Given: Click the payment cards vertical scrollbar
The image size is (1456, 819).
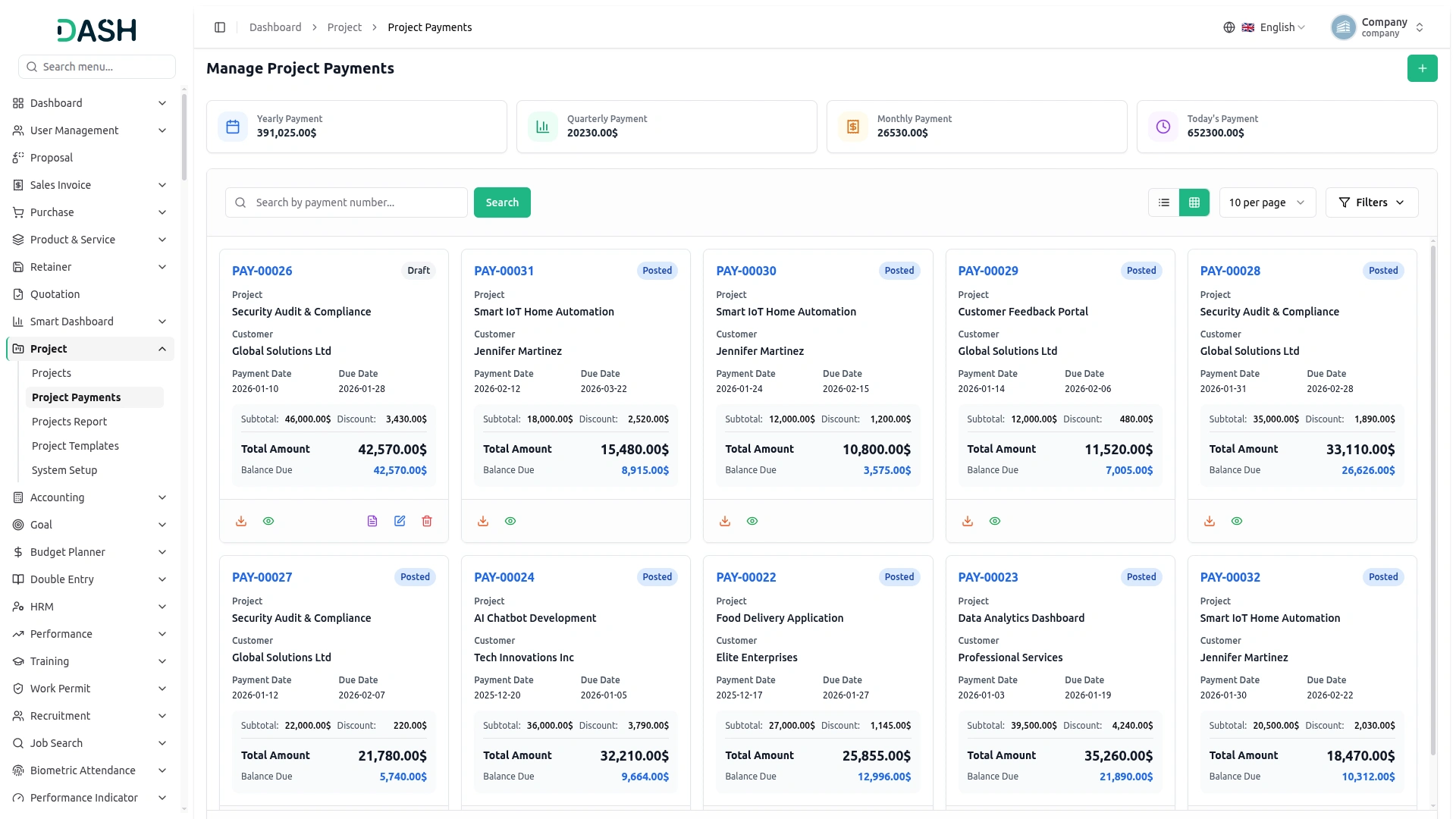Looking at the screenshot, I should click(1432, 500).
